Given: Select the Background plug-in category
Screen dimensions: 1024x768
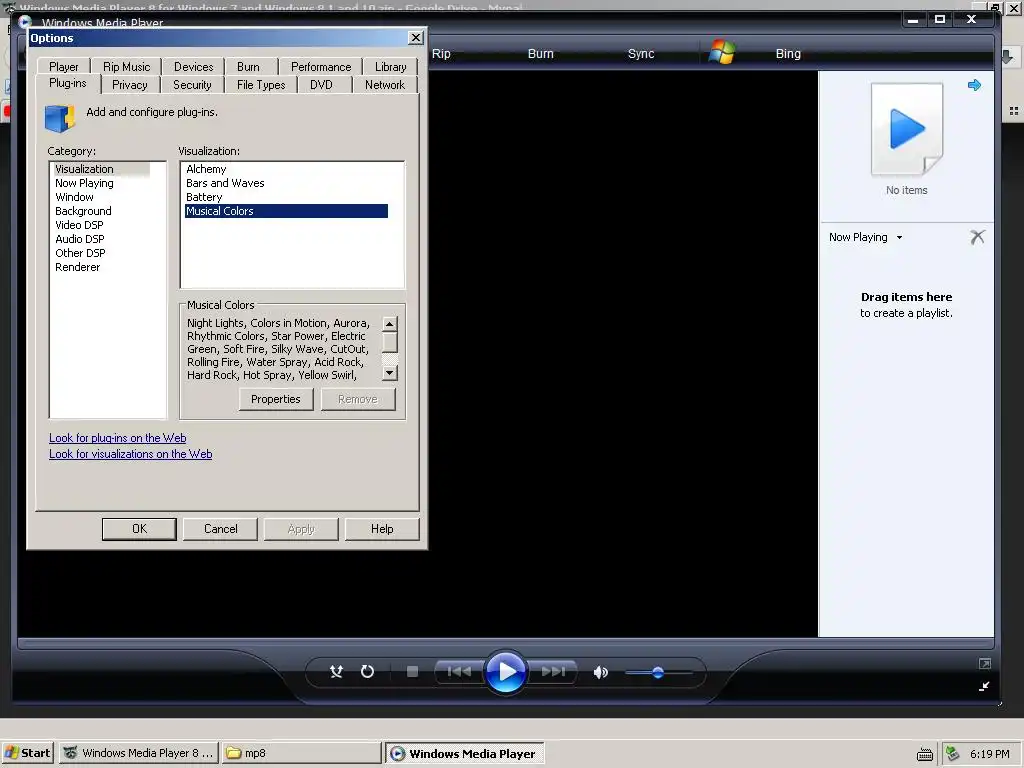Looking at the screenshot, I should (x=83, y=211).
